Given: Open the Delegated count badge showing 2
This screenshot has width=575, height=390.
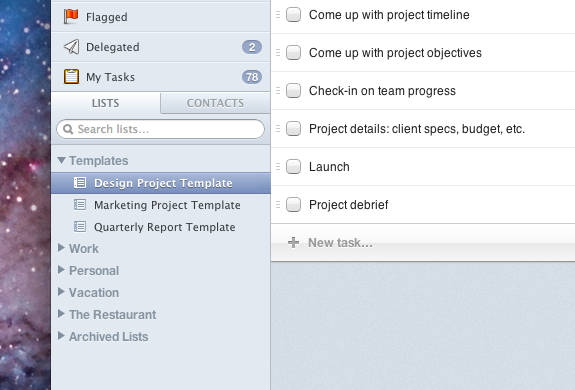Looking at the screenshot, I should click(x=252, y=47).
